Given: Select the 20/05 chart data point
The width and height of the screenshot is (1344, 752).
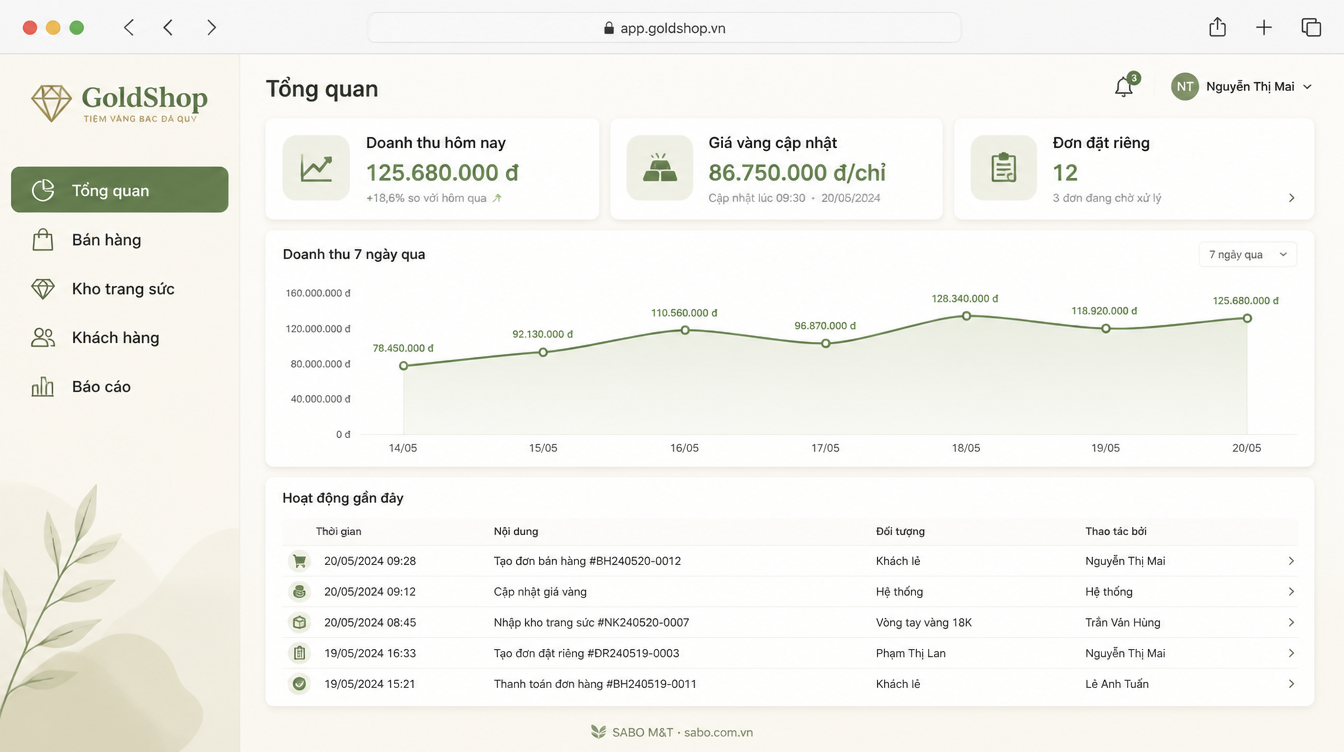Looking at the screenshot, I should pos(1247,318).
